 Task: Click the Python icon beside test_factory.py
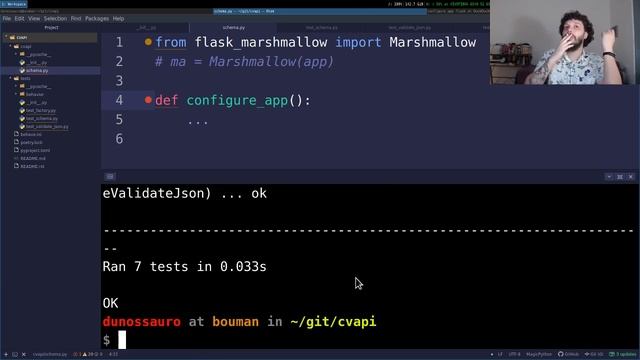pos(22,111)
